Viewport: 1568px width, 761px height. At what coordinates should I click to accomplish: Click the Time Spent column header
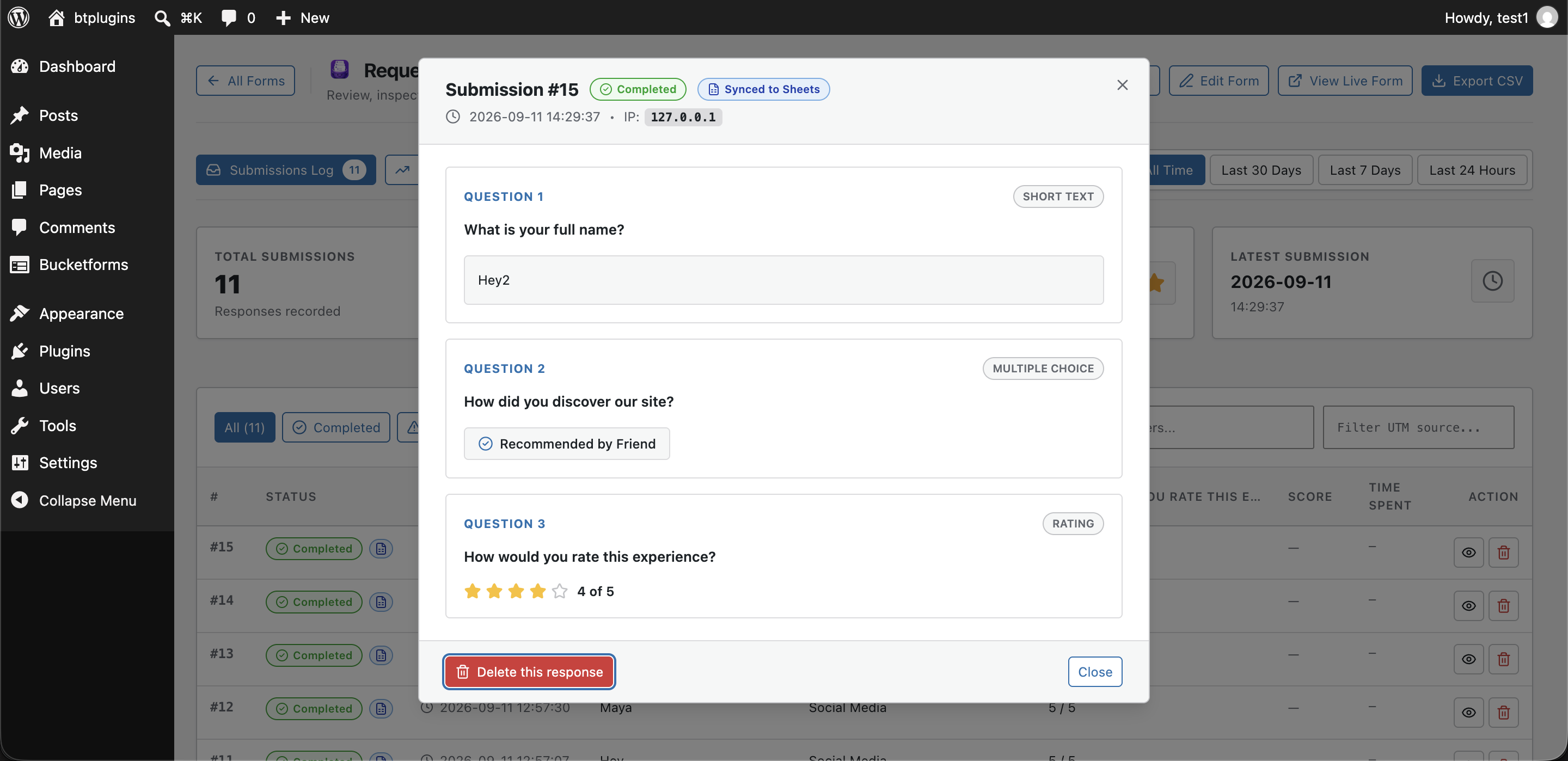click(x=1389, y=496)
